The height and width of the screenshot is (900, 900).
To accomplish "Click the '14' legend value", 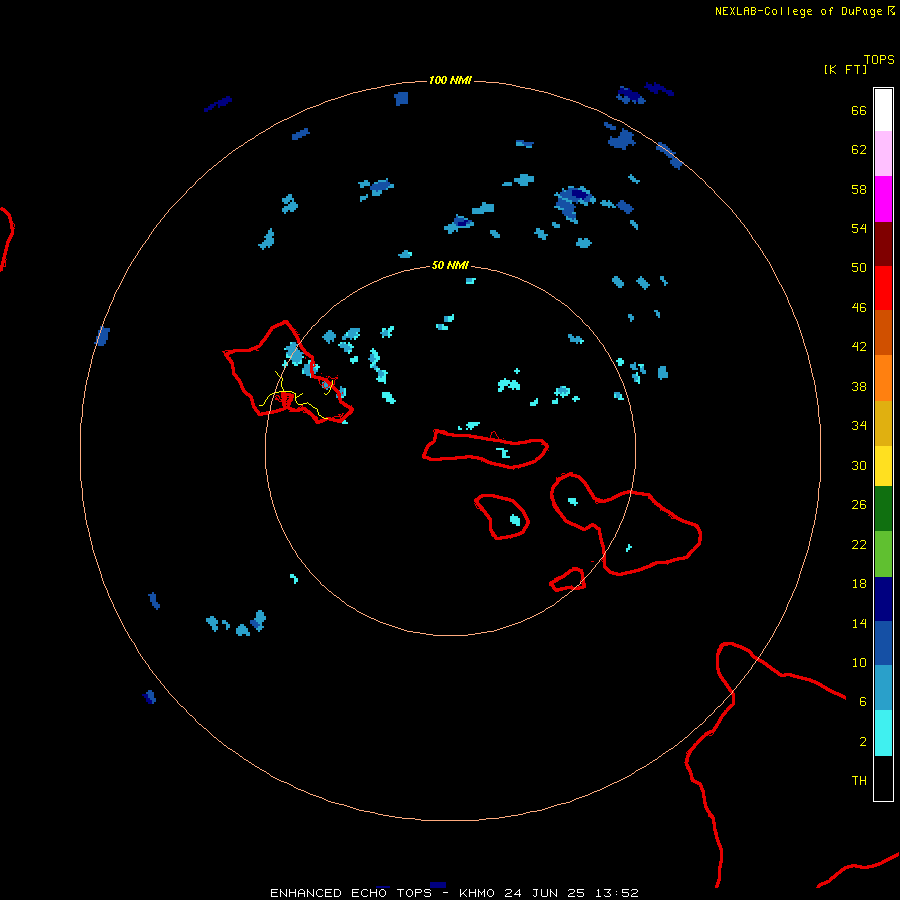I will click(x=859, y=623).
